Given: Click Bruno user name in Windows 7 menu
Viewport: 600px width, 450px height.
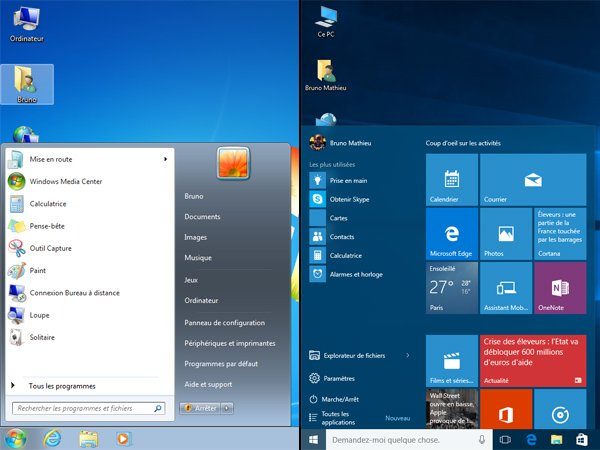Looking at the screenshot, I should pyautogui.click(x=194, y=196).
